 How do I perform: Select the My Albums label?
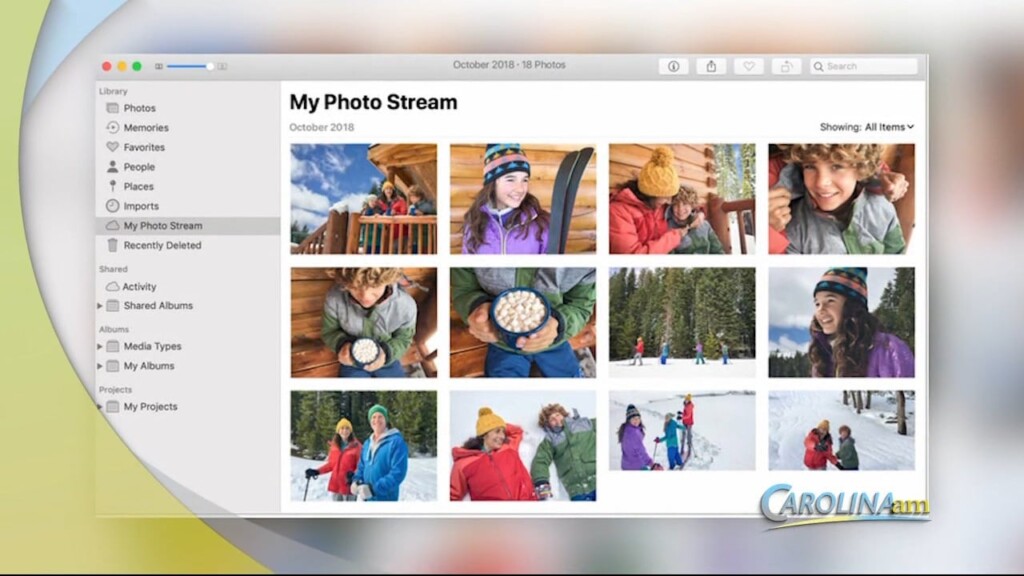coord(149,366)
